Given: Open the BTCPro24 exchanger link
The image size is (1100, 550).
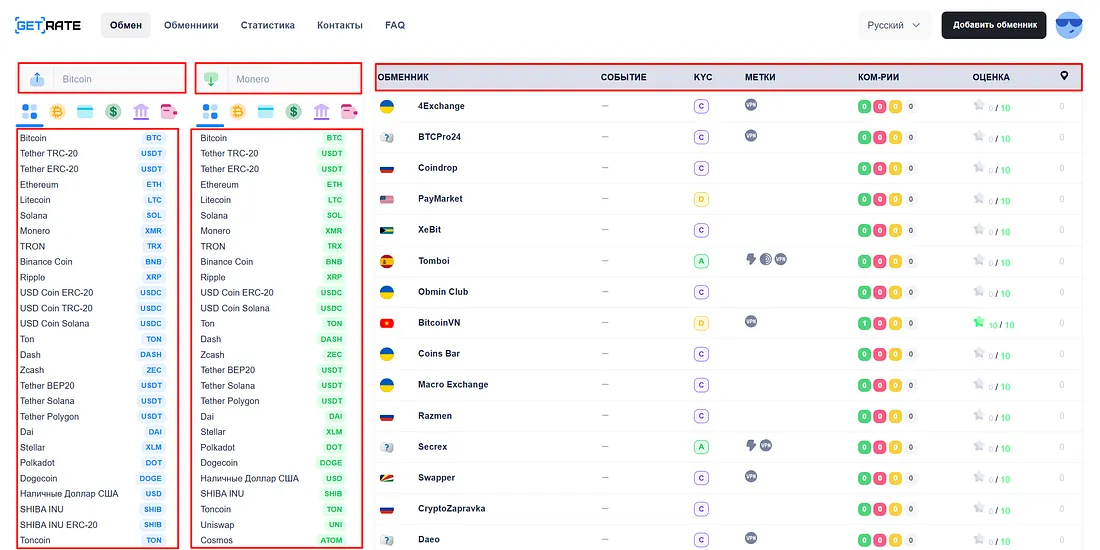Looking at the screenshot, I should coord(439,137).
